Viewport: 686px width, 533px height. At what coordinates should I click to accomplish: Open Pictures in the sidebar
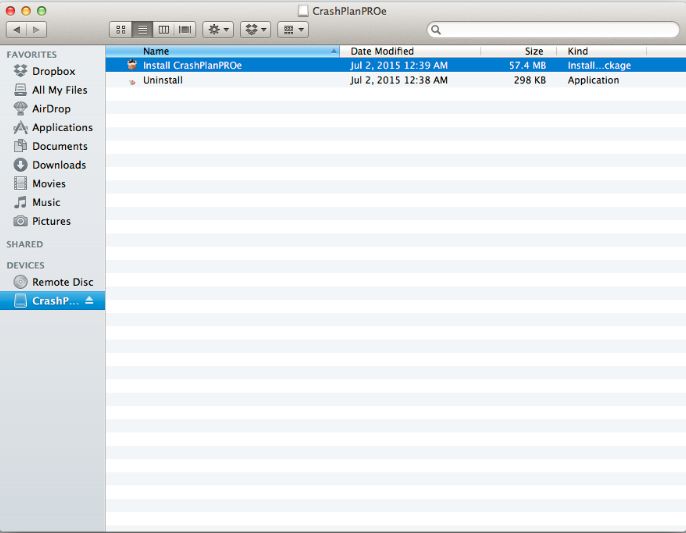(51, 221)
